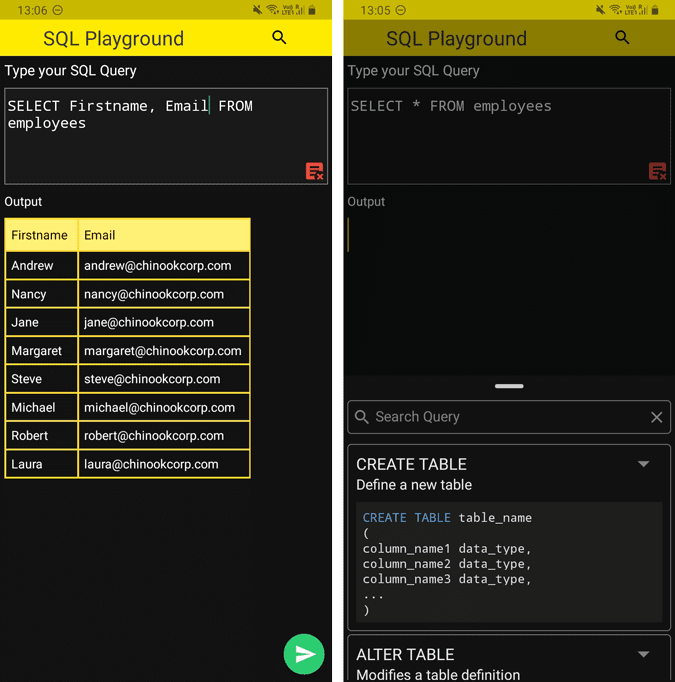
Task: Expand the ALTER TABLE card arrow
Action: point(643,654)
